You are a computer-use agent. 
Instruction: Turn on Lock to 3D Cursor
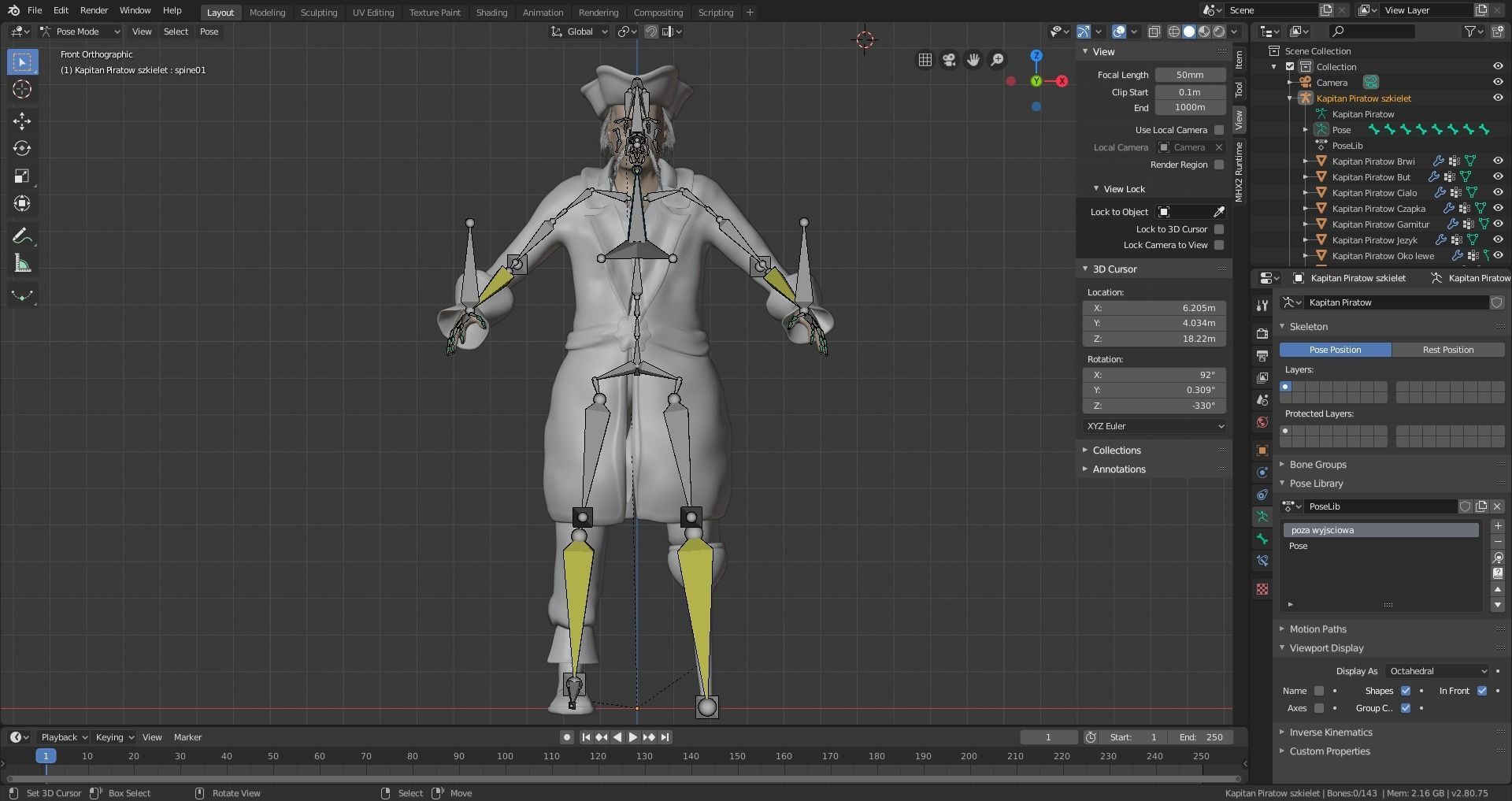[x=1219, y=229]
